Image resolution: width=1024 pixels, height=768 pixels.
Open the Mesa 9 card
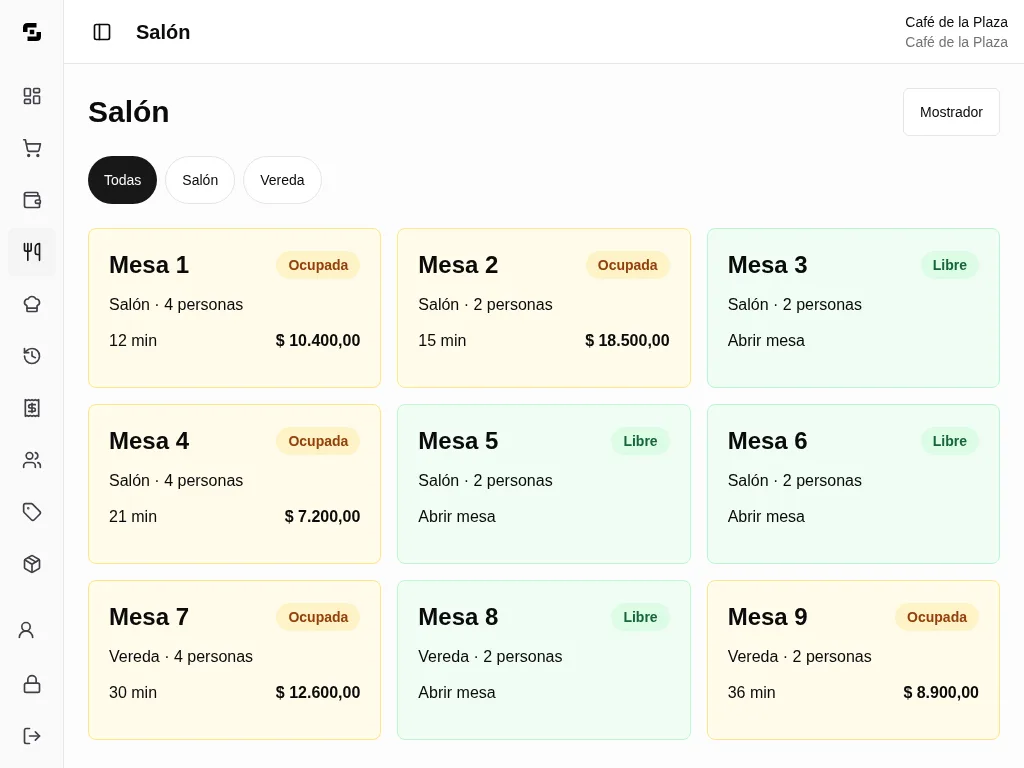point(853,660)
